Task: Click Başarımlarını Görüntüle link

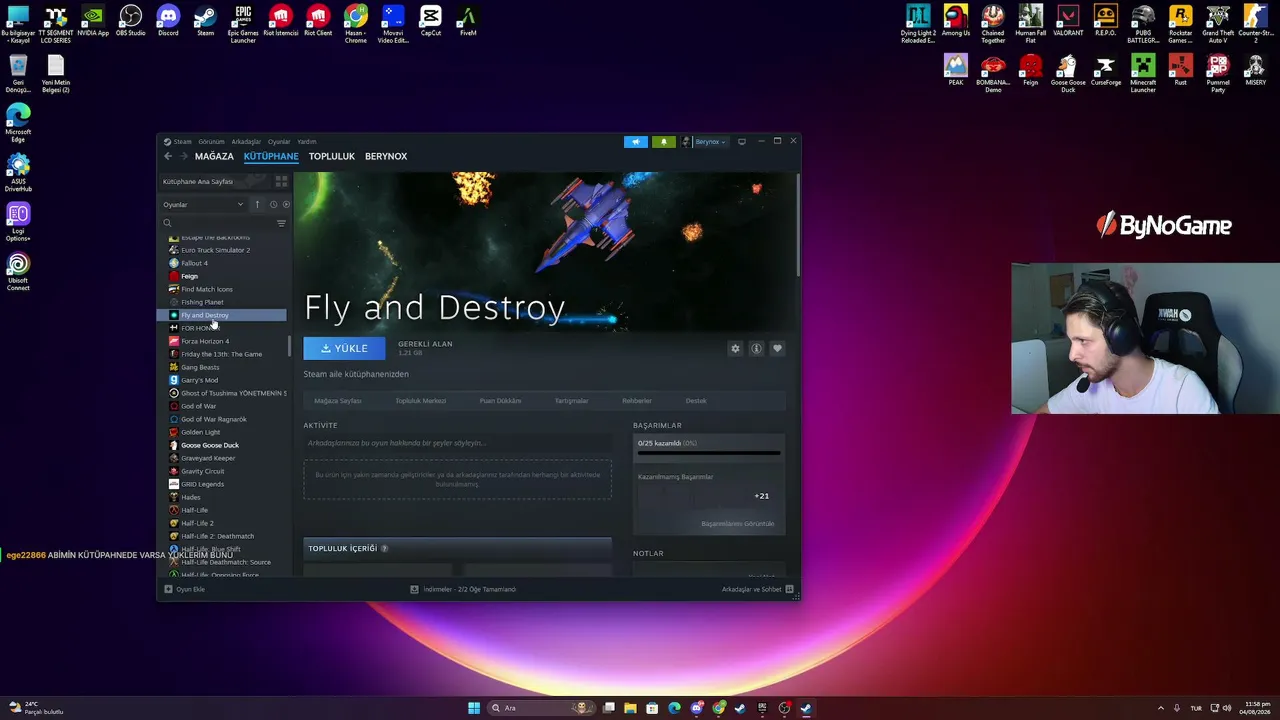Action: coord(738,524)
